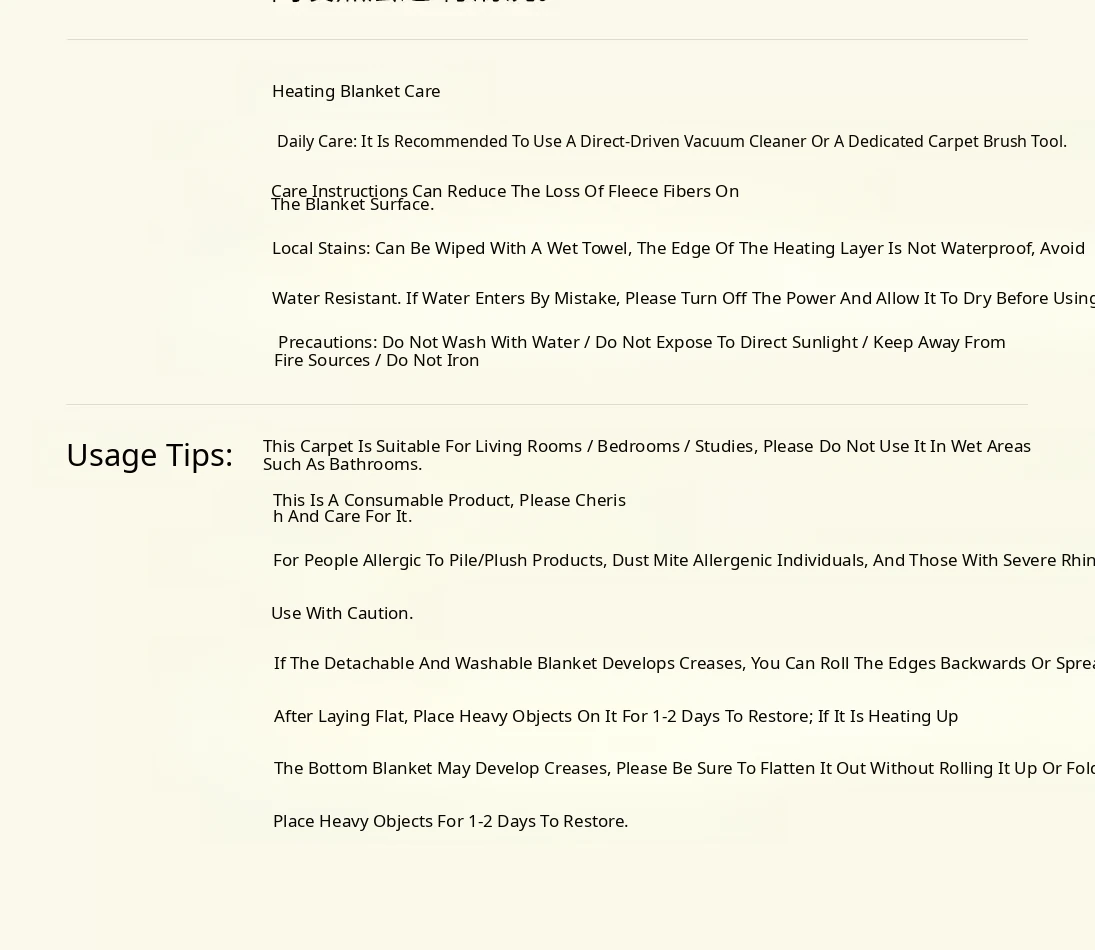Viewport: 1095px width, 950px height.
Task: Click Place Heavy Objects For 1-2 Days line
Action: tap(450, 821)
